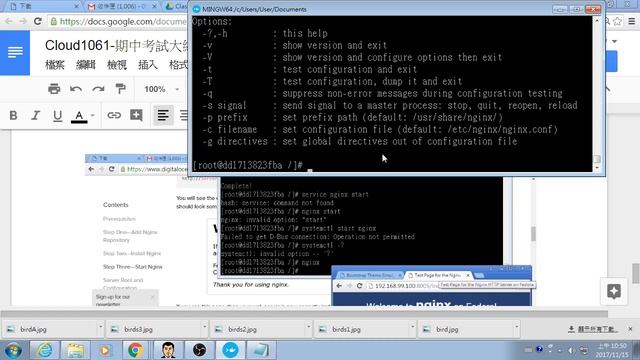
Task: Select the paint format tool
Action: [x=120, y=89]
